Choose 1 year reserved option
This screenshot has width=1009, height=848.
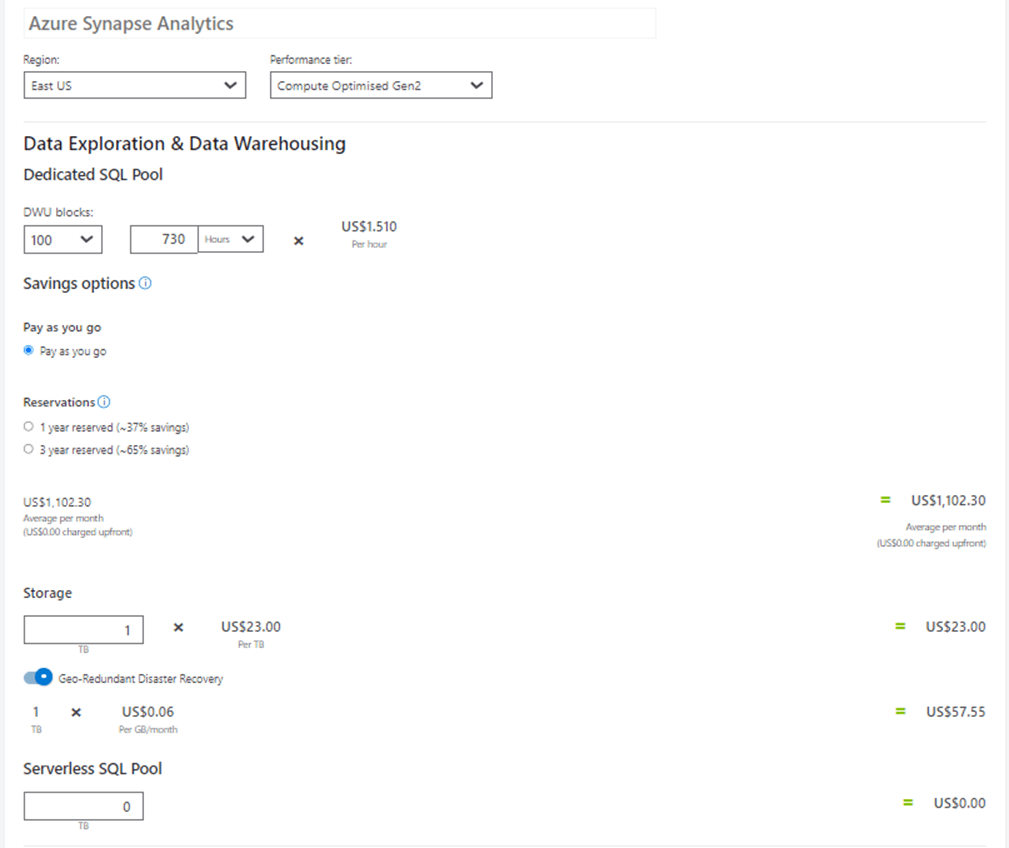[28, 427]
